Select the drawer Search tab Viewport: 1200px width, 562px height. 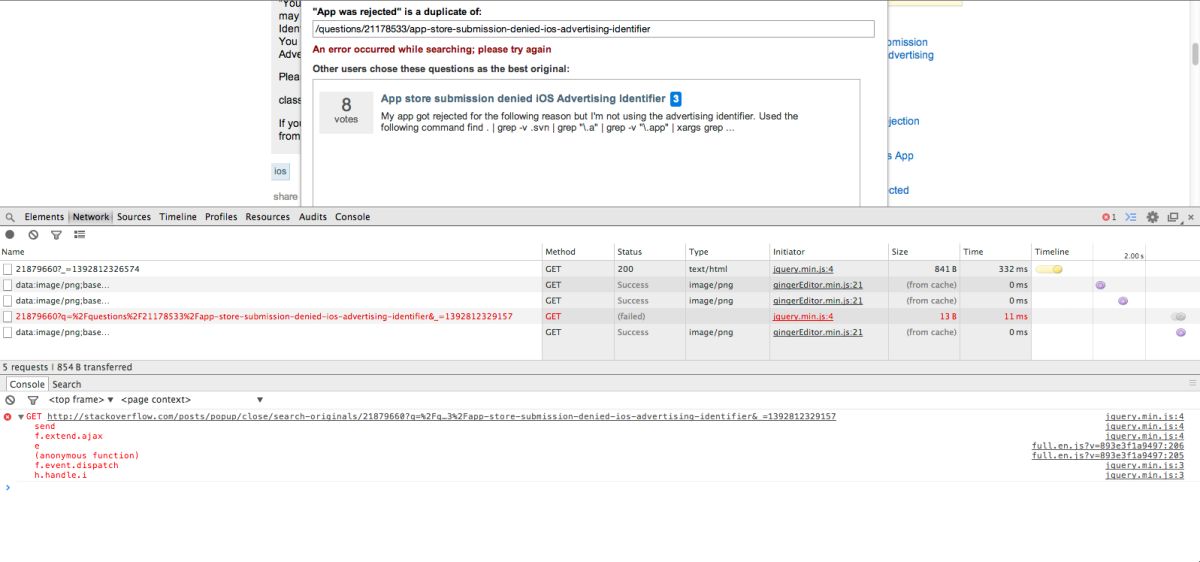[67, 384]
